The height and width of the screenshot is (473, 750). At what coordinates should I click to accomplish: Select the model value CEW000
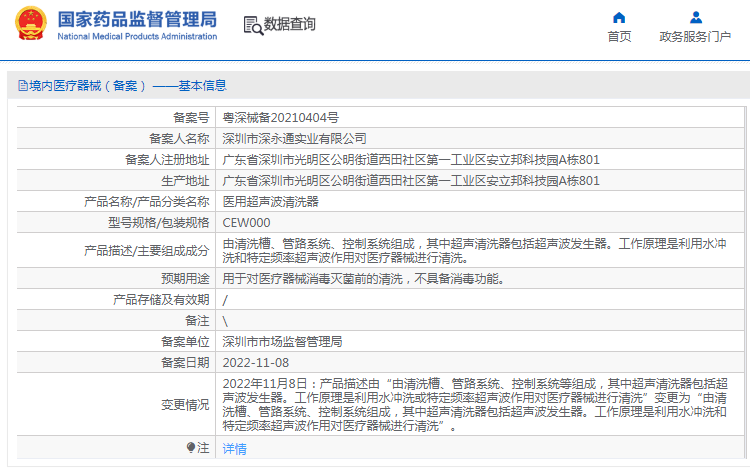[x=246, y=223]
